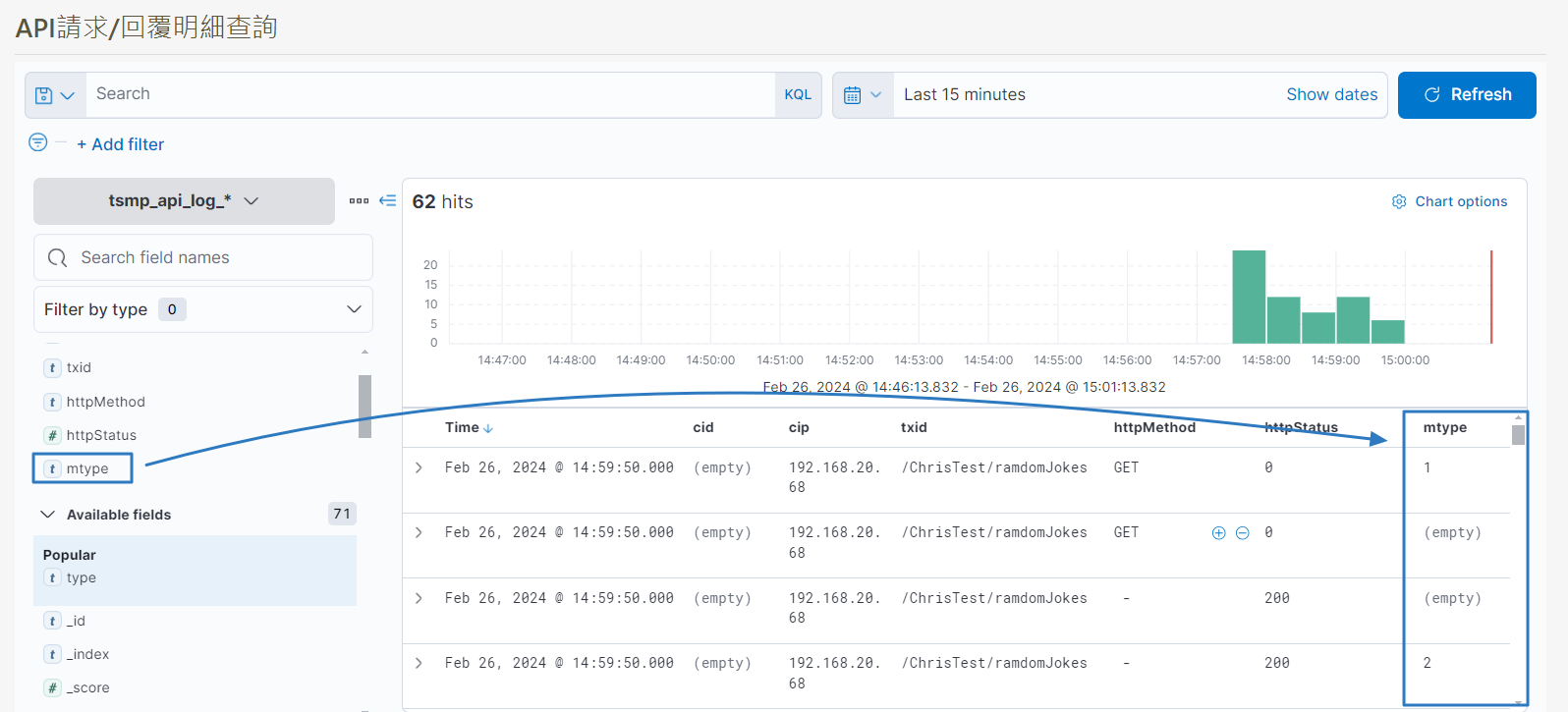Click the histogram bar near 14:59:00

tap(1353, 320)
